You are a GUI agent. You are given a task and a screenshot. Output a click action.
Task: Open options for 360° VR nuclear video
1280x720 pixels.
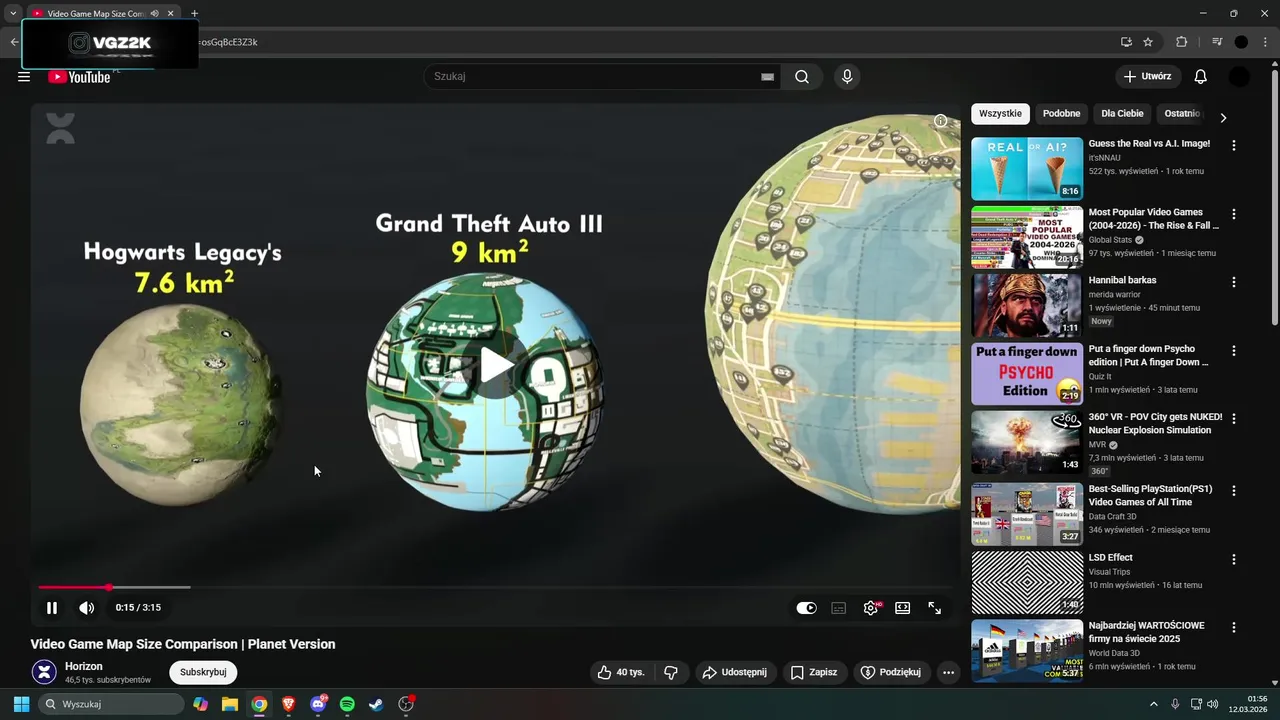pyautogui.click(x=1234, y=419)
